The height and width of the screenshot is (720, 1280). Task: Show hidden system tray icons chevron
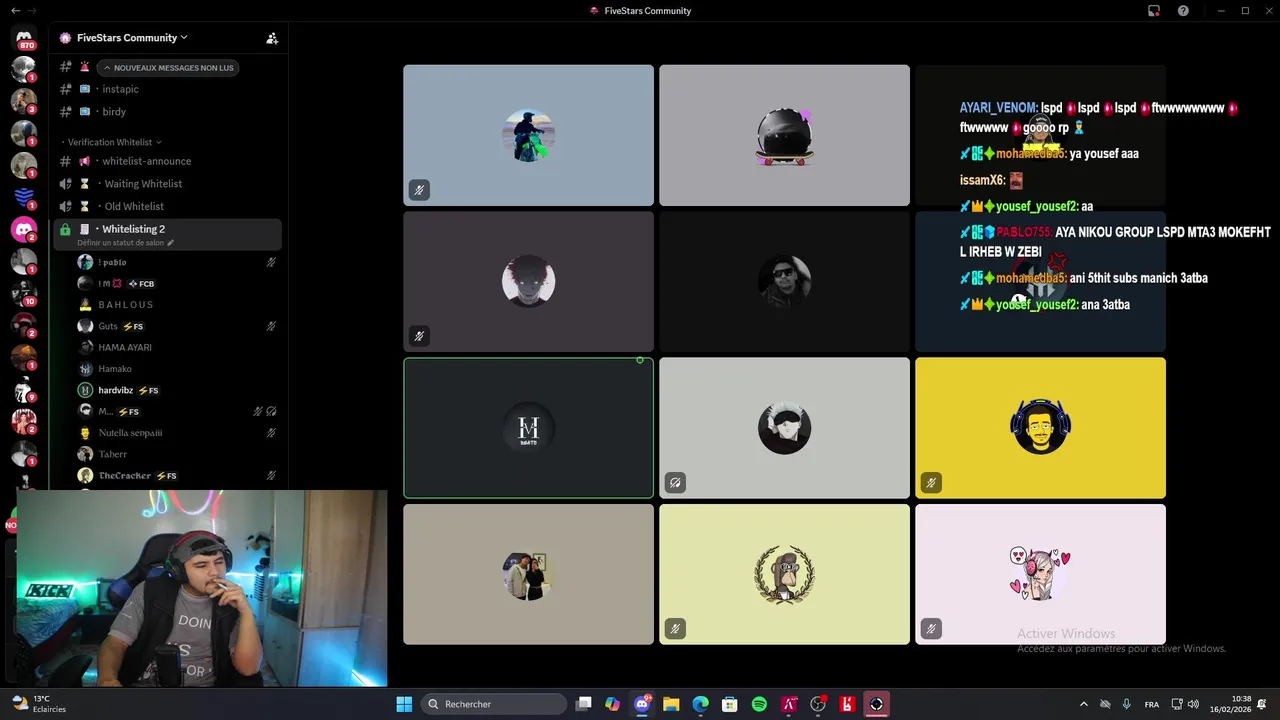point(1083,704)
